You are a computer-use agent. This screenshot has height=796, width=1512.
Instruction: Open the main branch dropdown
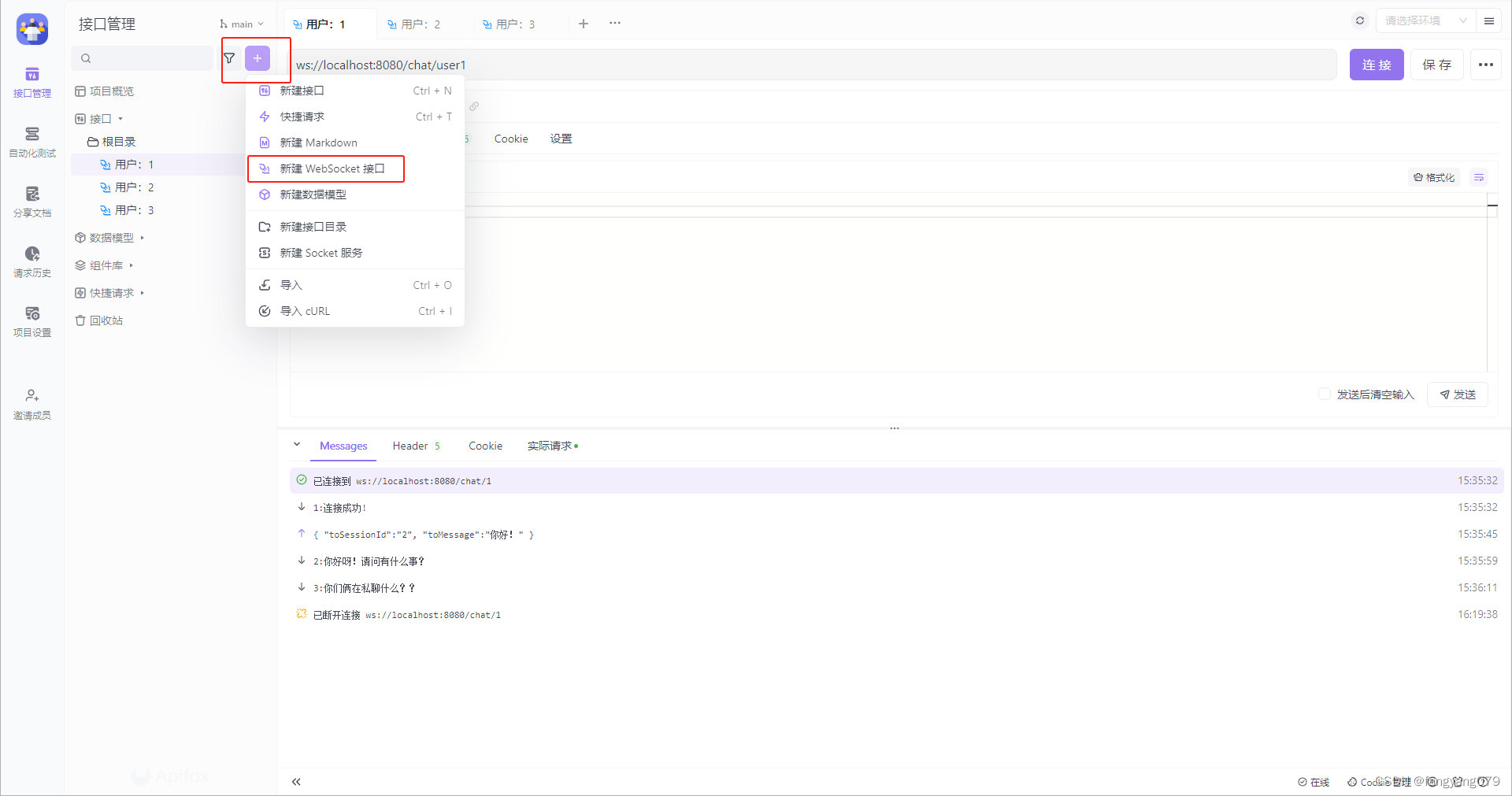(x=242, y=24)
